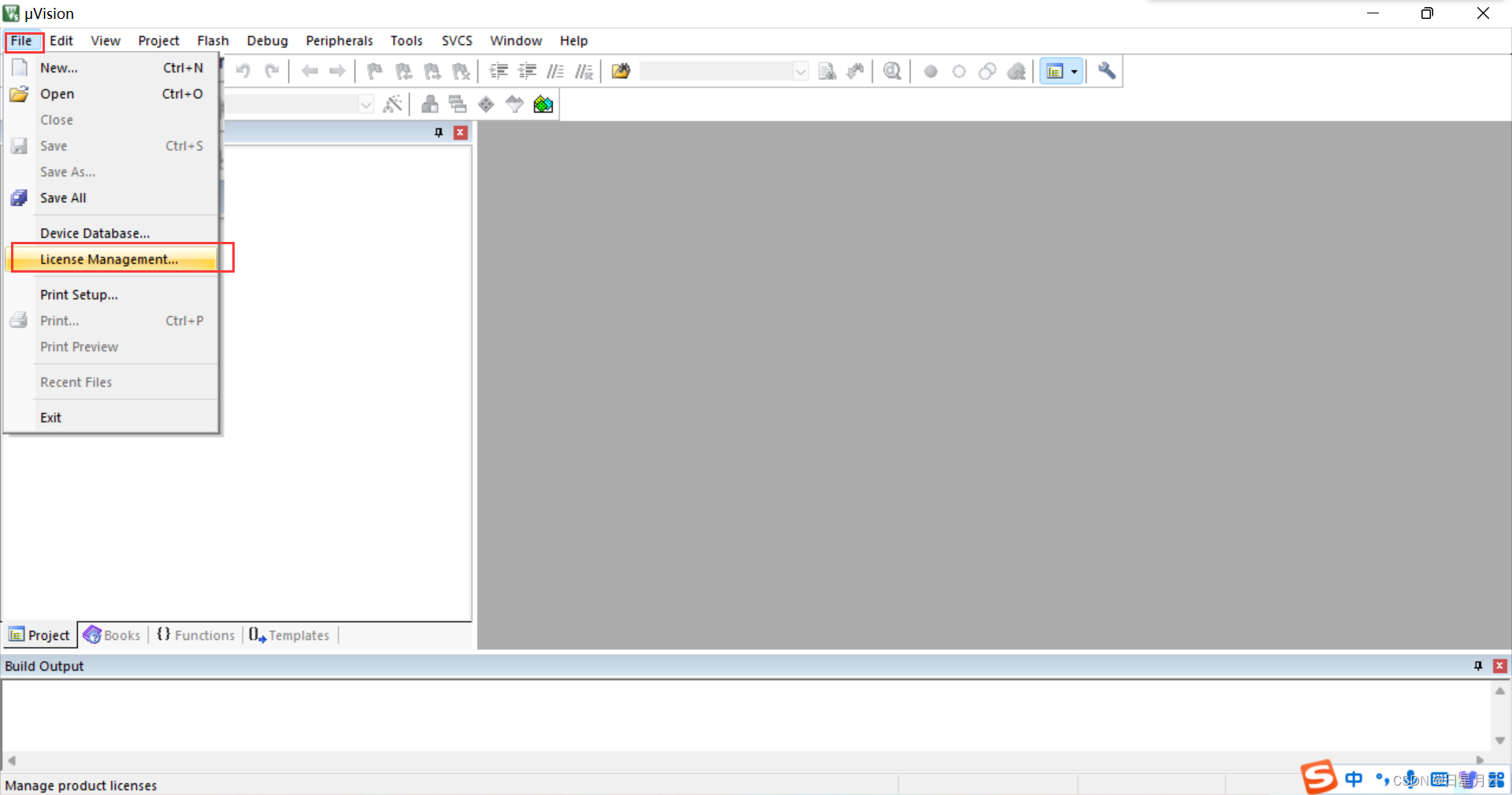Open the Help menu
This screenshot has width=1512, height=795.
[x=574, y=41]
